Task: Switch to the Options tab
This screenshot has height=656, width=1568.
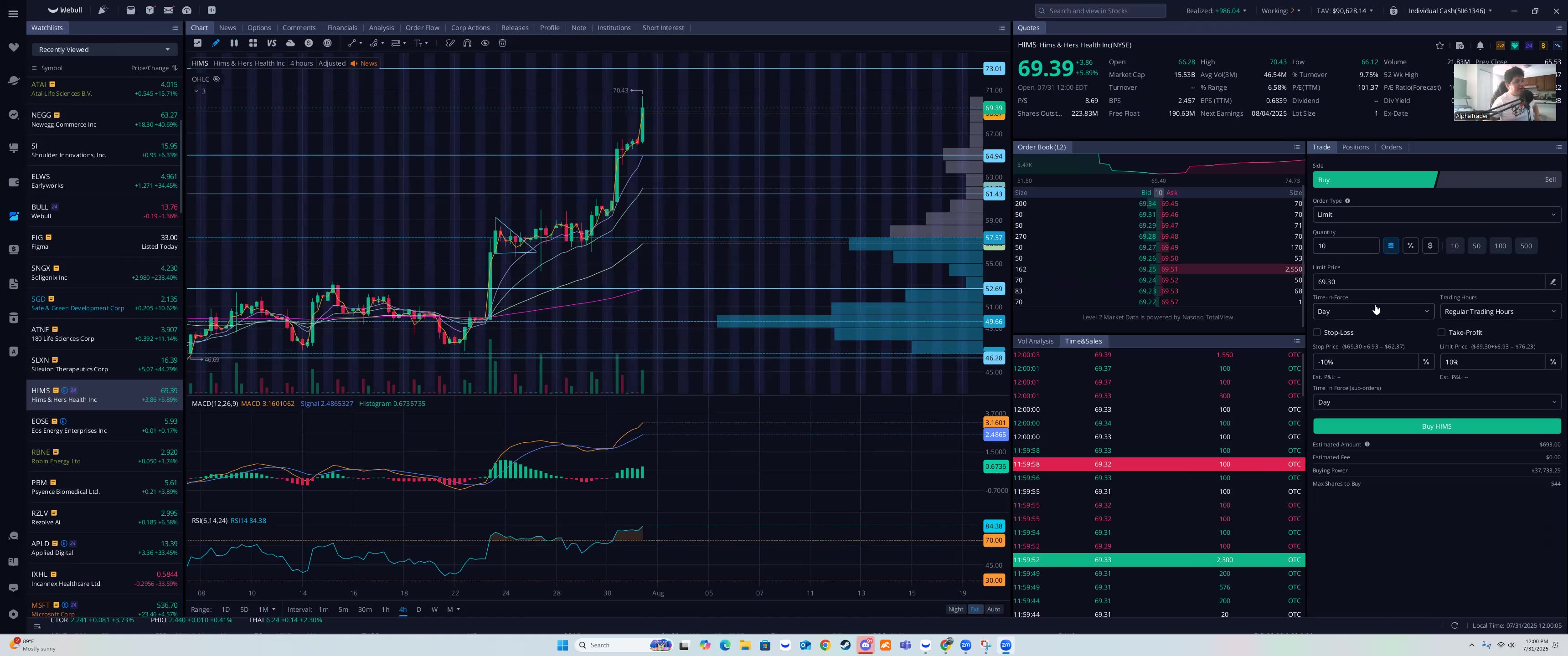Action: tap(259, 28)
